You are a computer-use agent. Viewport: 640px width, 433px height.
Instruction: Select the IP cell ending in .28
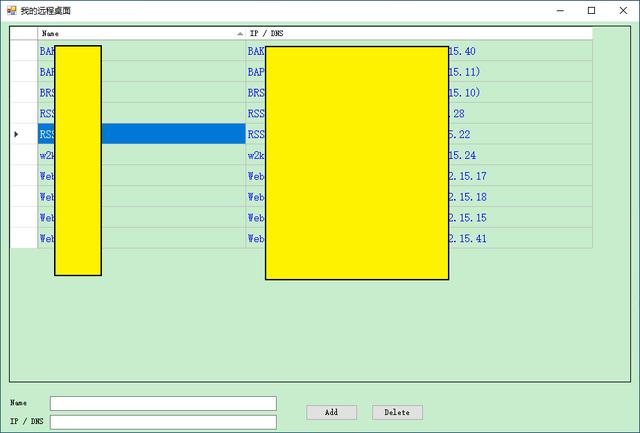click(x=419, y=113)
